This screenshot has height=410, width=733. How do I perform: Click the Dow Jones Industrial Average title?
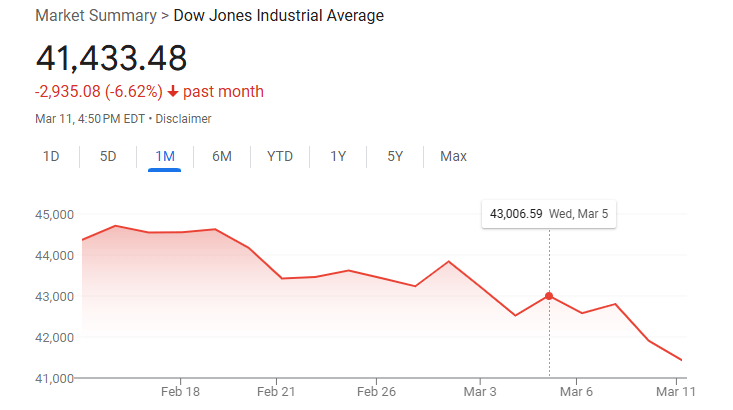coord(279,16)
